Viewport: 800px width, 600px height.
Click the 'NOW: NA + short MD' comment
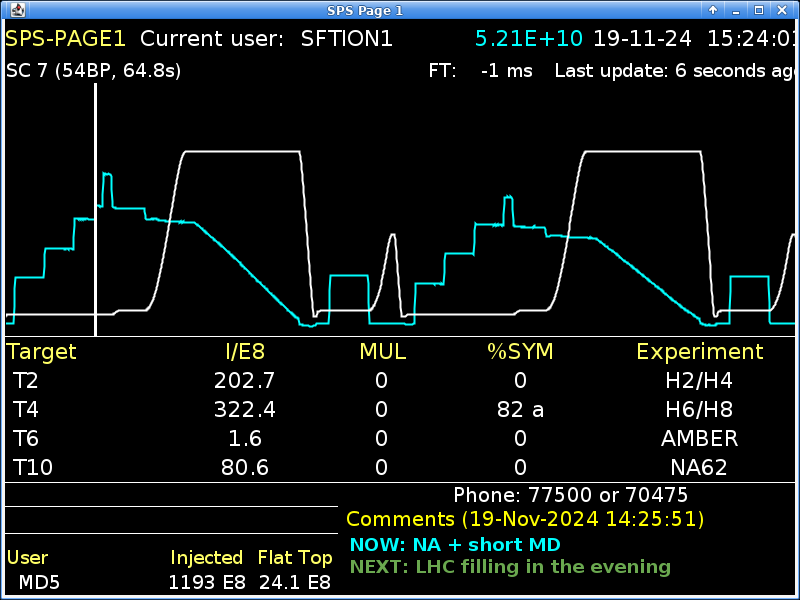[455, 545]
